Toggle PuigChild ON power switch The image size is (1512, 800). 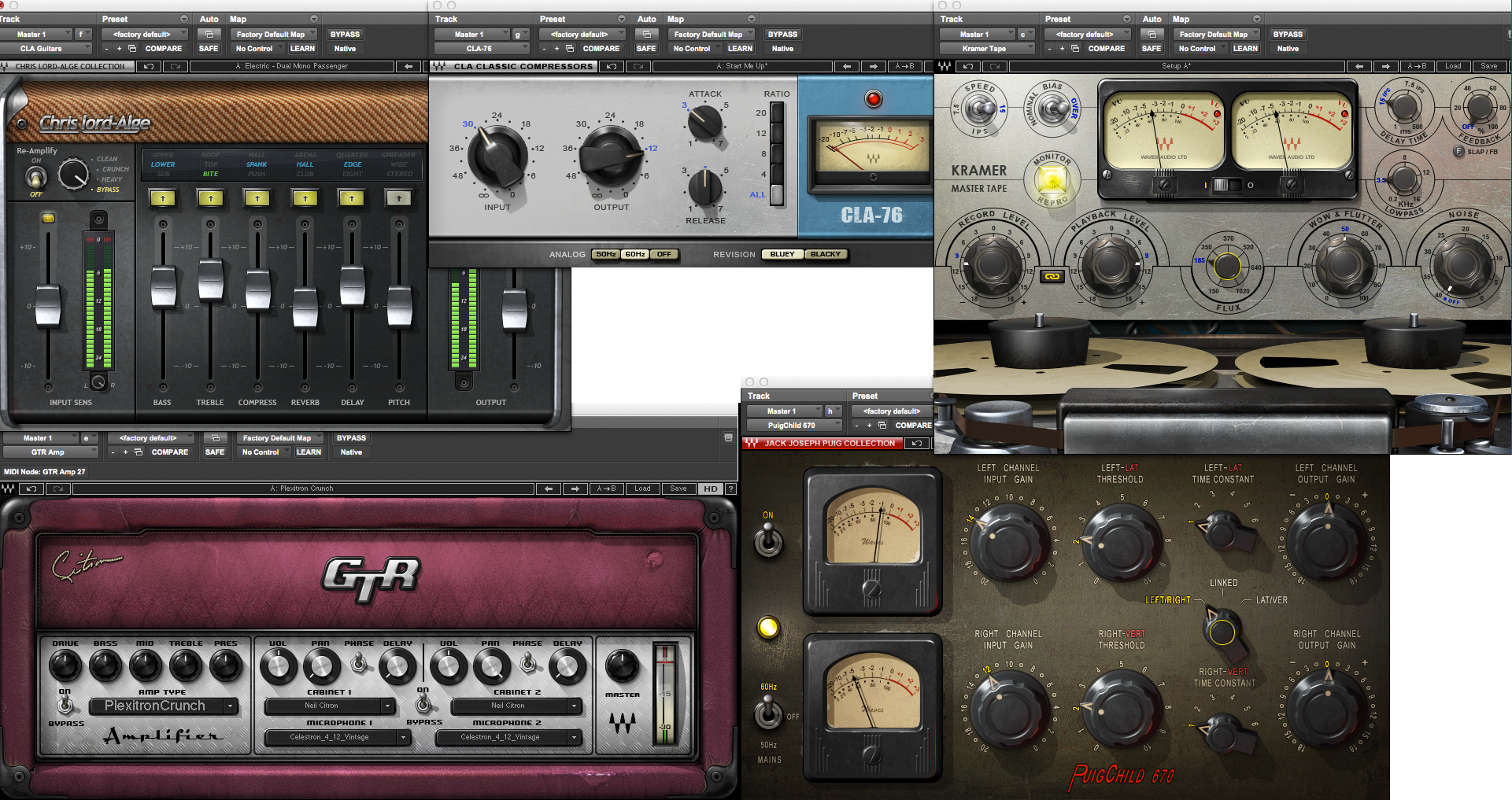click(768, 542)
